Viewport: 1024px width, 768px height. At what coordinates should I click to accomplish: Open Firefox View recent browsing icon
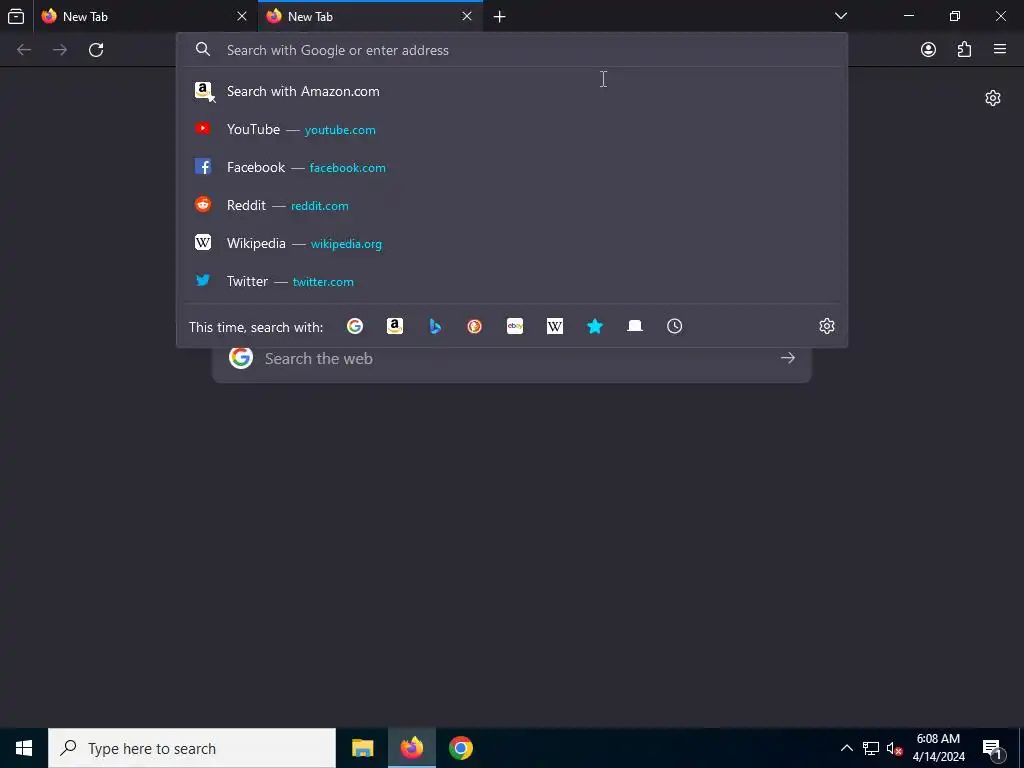(x=16, y=16)
